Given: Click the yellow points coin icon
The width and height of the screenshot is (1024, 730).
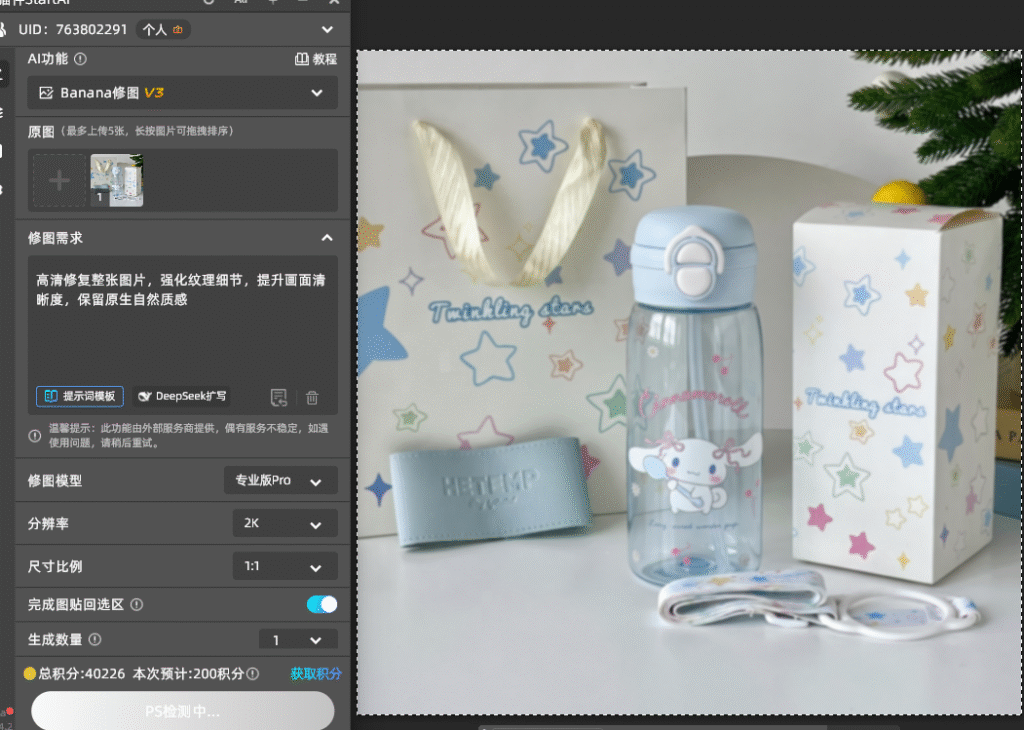Looking at the screenshot, I should (30, 673).
